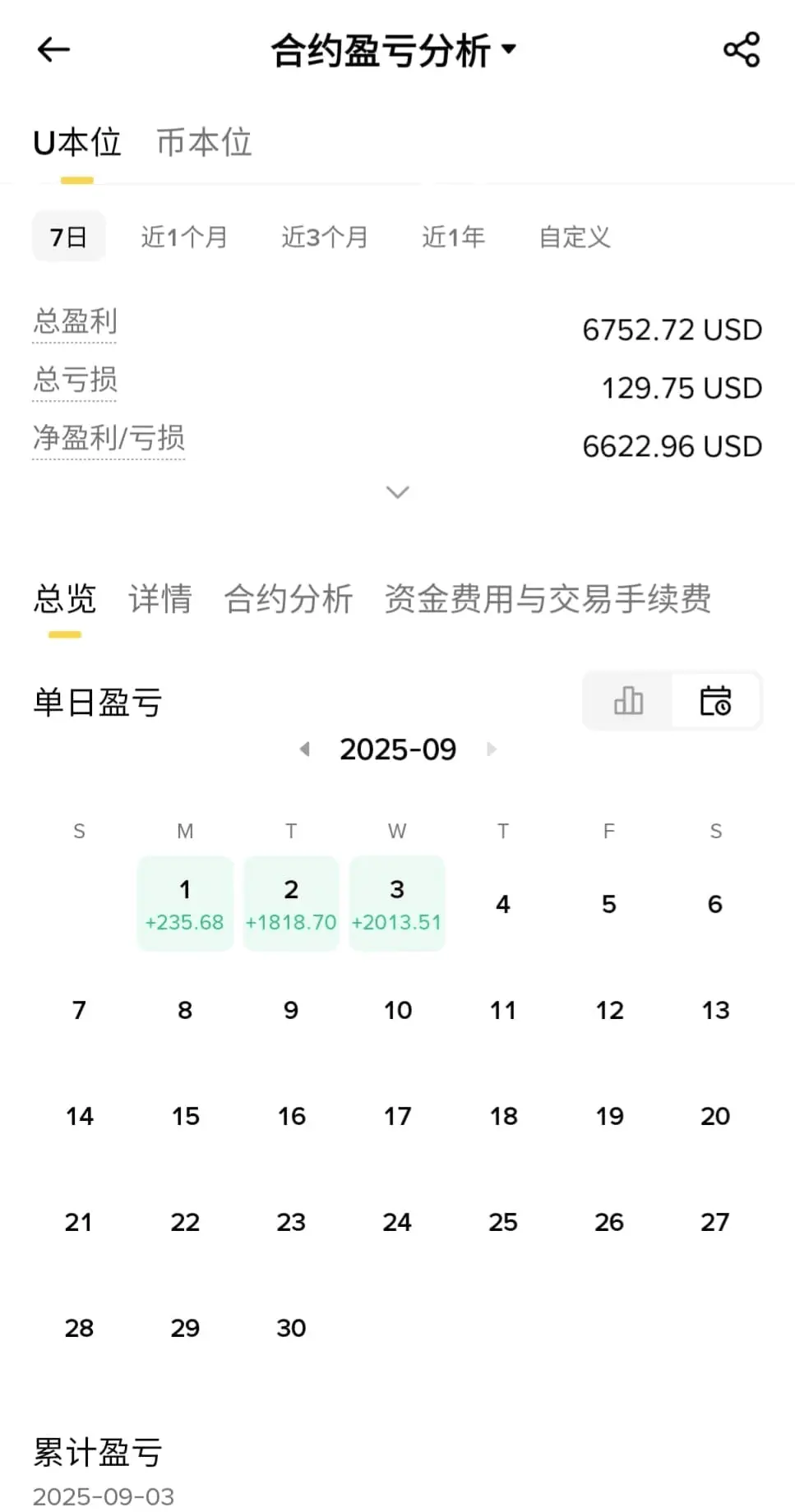This screenshot has height=1512, width=795.
Task: Open 资金费用与交易手续费 tab
Action: click(548, 598)
